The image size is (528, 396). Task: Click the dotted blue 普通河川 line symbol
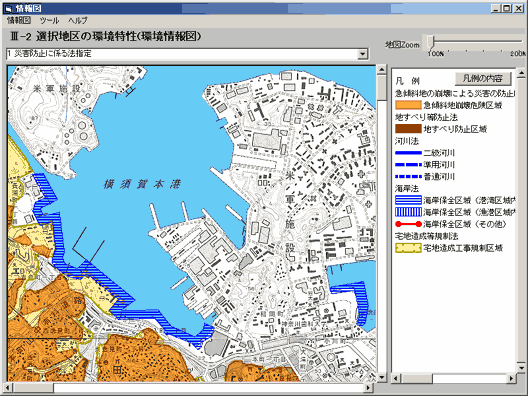(408, 176)
